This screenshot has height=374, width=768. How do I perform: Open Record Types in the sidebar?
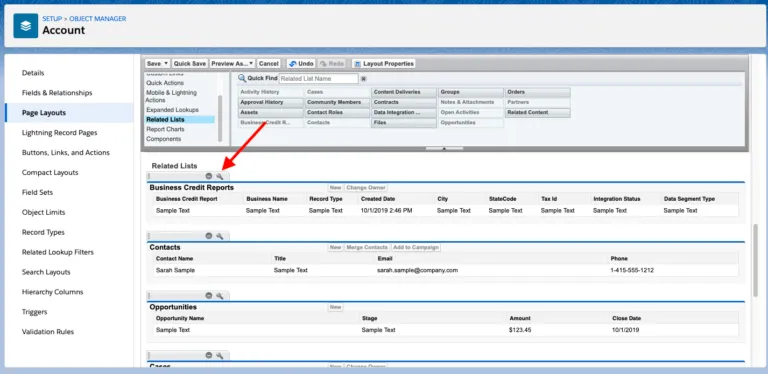(43, 233)
